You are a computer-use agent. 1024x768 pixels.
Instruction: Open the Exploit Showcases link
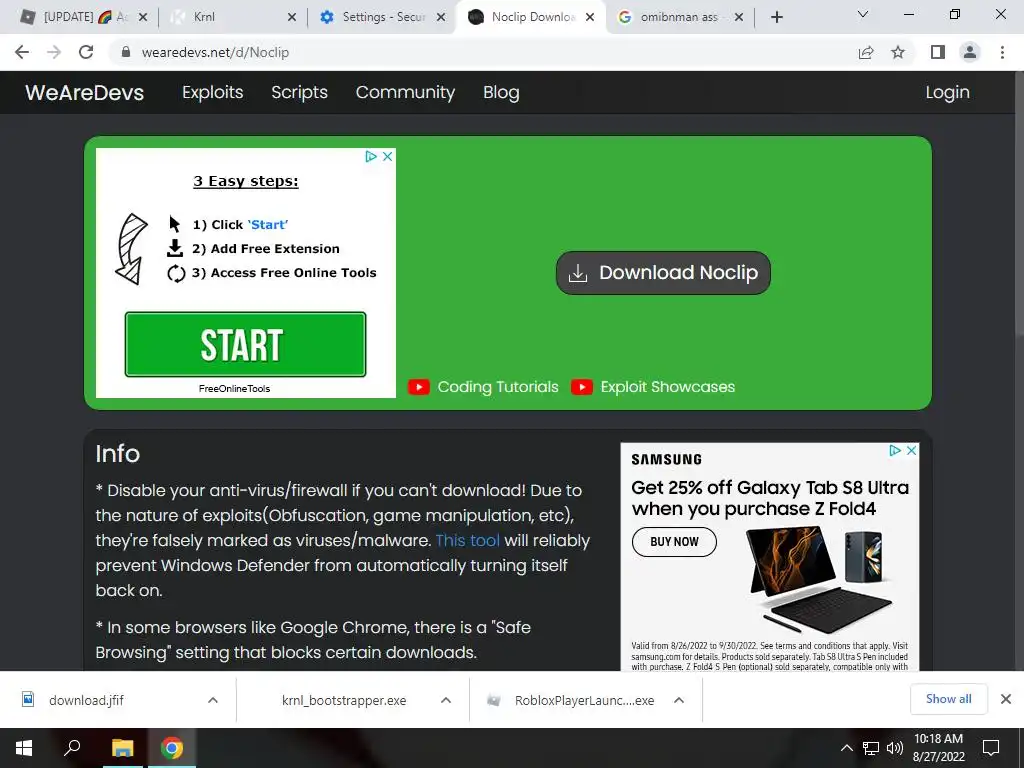[x=667, y=387]
